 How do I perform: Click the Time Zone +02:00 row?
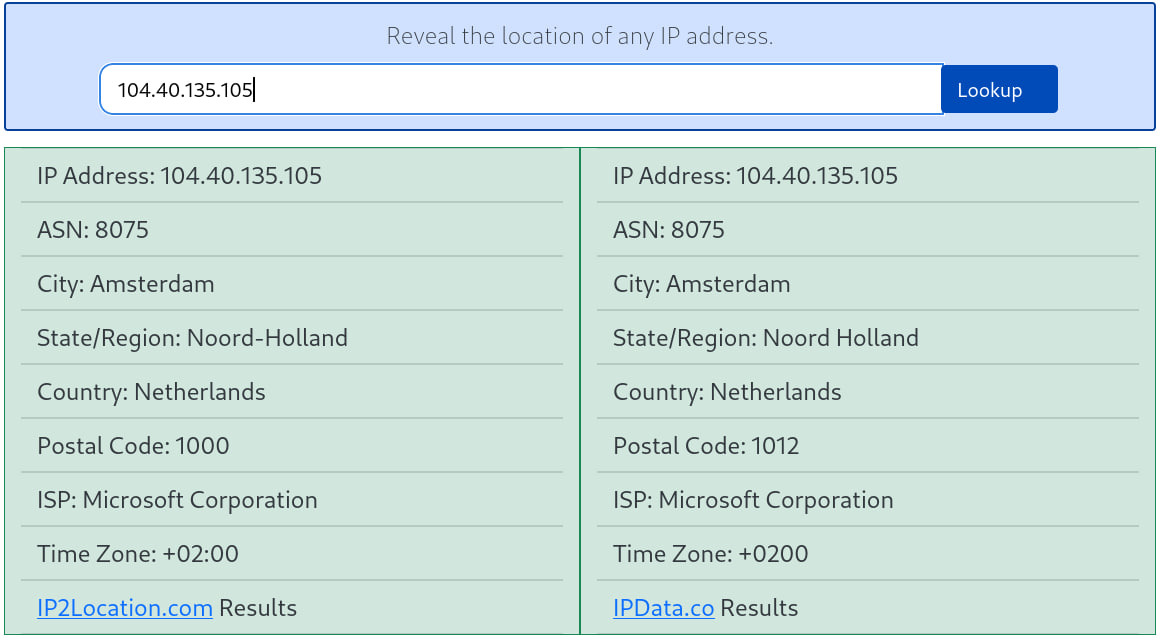[x=138, y=554]
